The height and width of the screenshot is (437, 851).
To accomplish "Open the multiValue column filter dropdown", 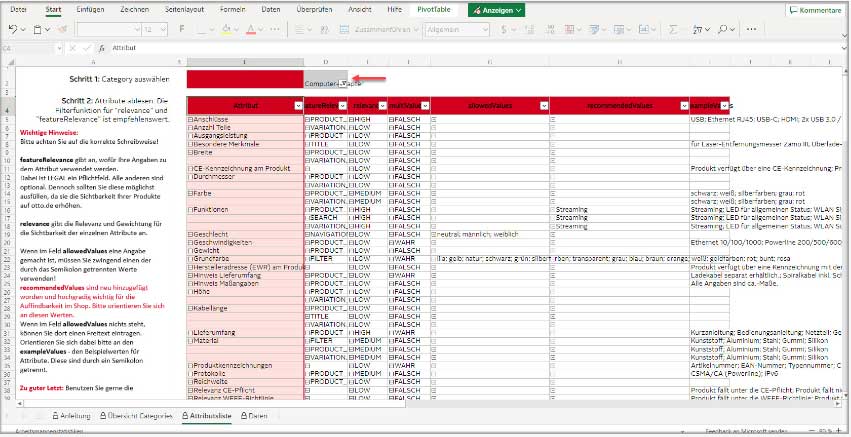I will [x=425, y=106].
